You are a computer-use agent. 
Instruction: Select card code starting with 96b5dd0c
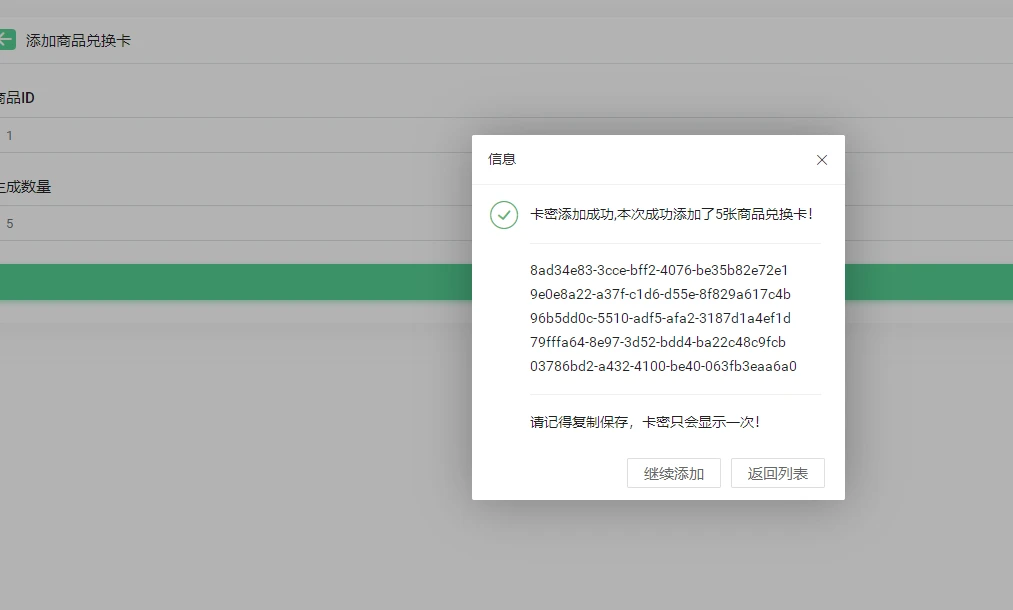click(x=660, y=318)
